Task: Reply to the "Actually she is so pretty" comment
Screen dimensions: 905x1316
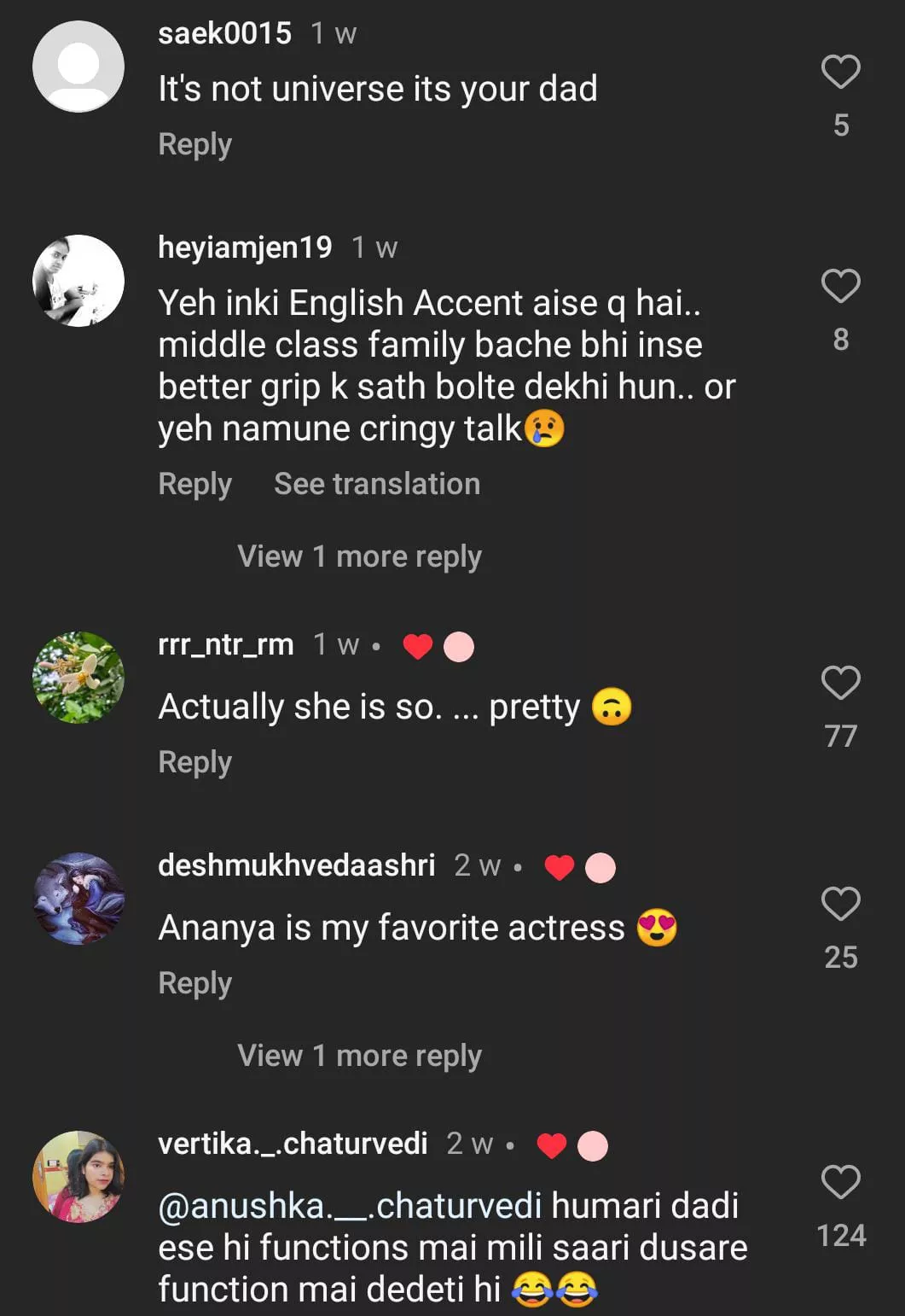Action: pyautogui.click(x=194, y=762)
